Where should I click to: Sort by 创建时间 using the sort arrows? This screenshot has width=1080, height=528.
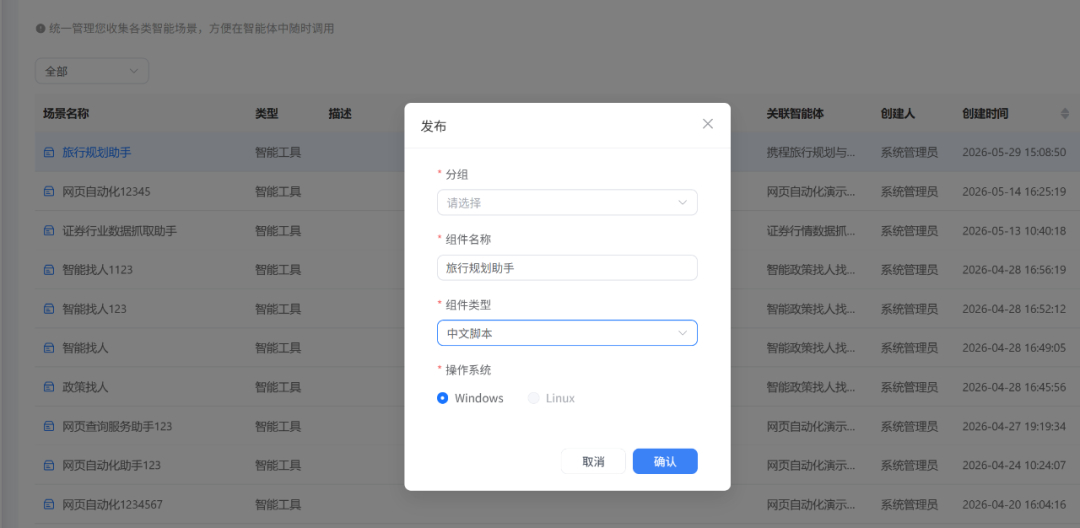pos(1065,114)
